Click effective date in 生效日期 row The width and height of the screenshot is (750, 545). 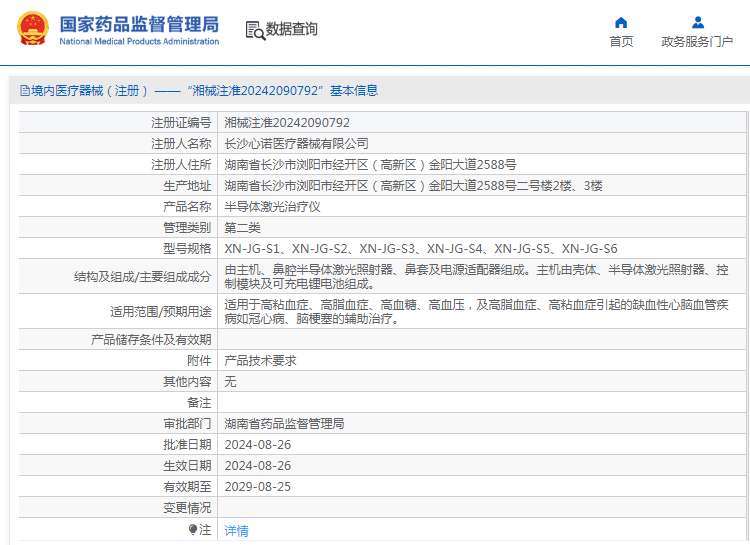pyautogui.click(x=258, y=467)
